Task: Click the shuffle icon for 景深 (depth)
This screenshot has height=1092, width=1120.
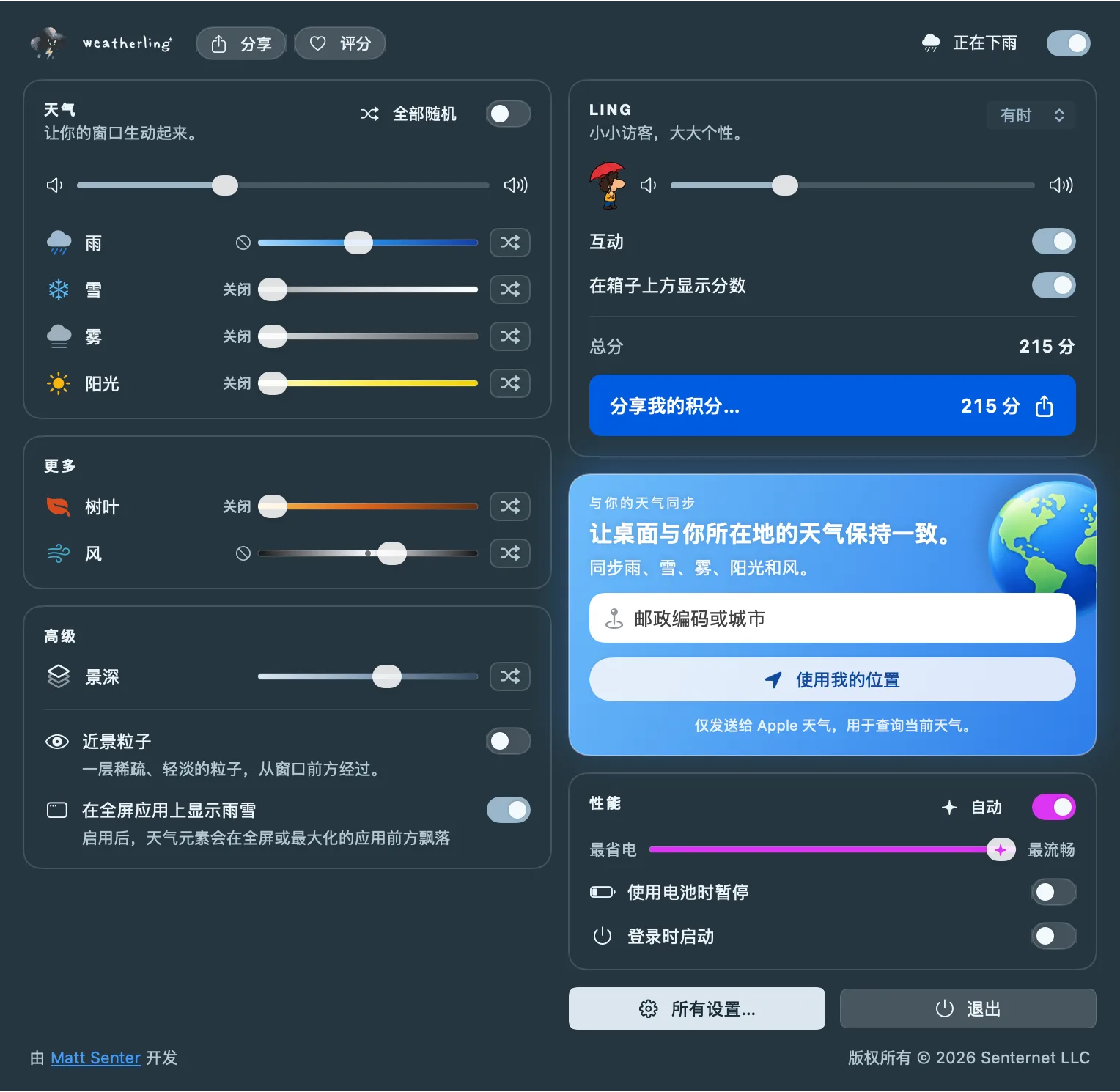Action: pos(510,676)
